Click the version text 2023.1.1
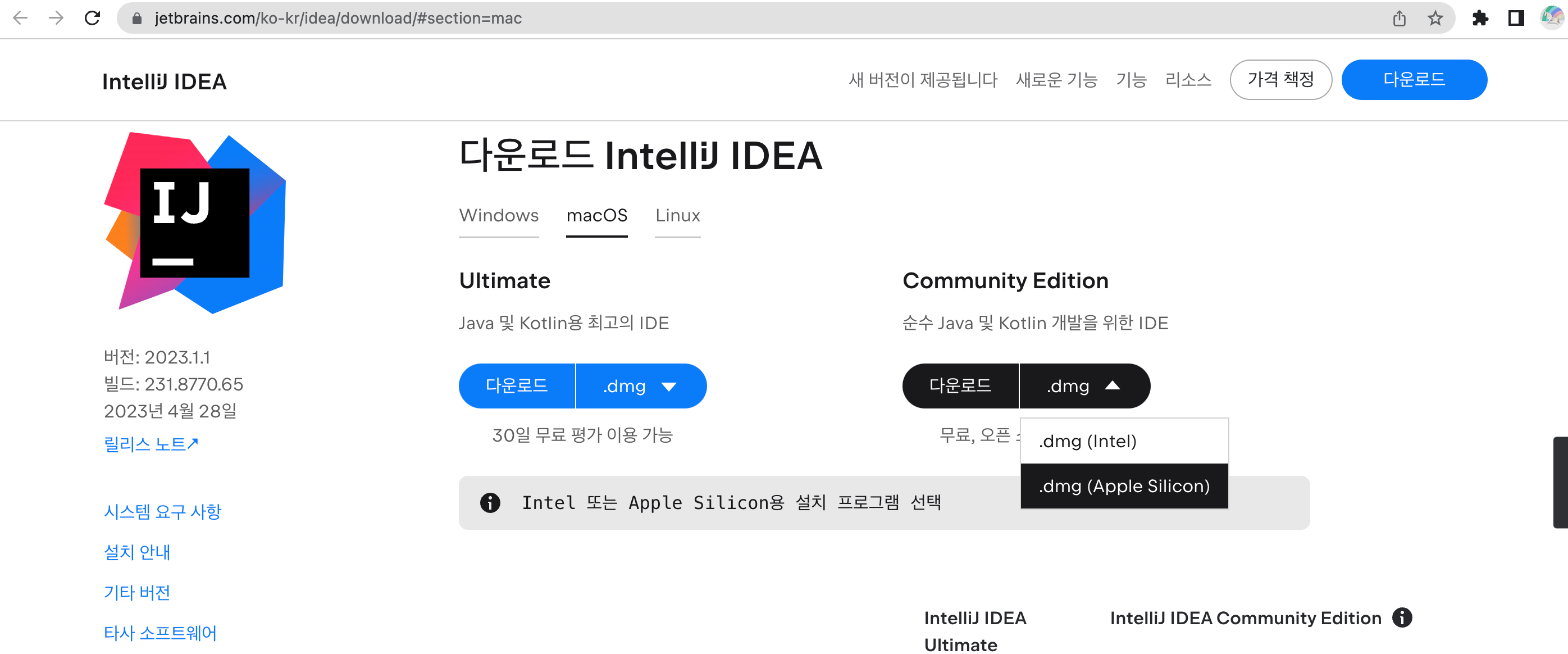This screenshot has height=654, width=1568. (177, 357)
